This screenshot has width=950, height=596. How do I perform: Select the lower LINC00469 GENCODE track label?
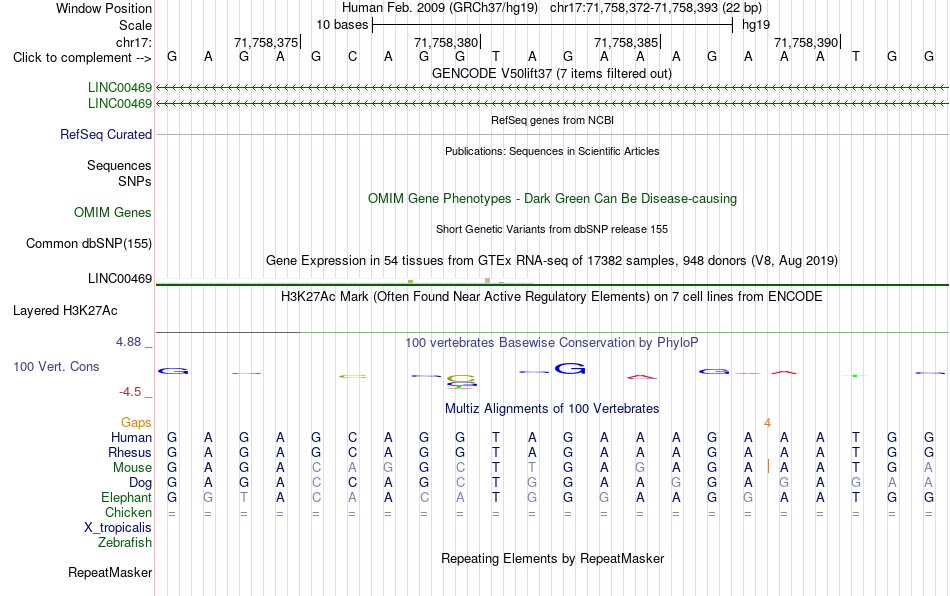coord(119,104)
